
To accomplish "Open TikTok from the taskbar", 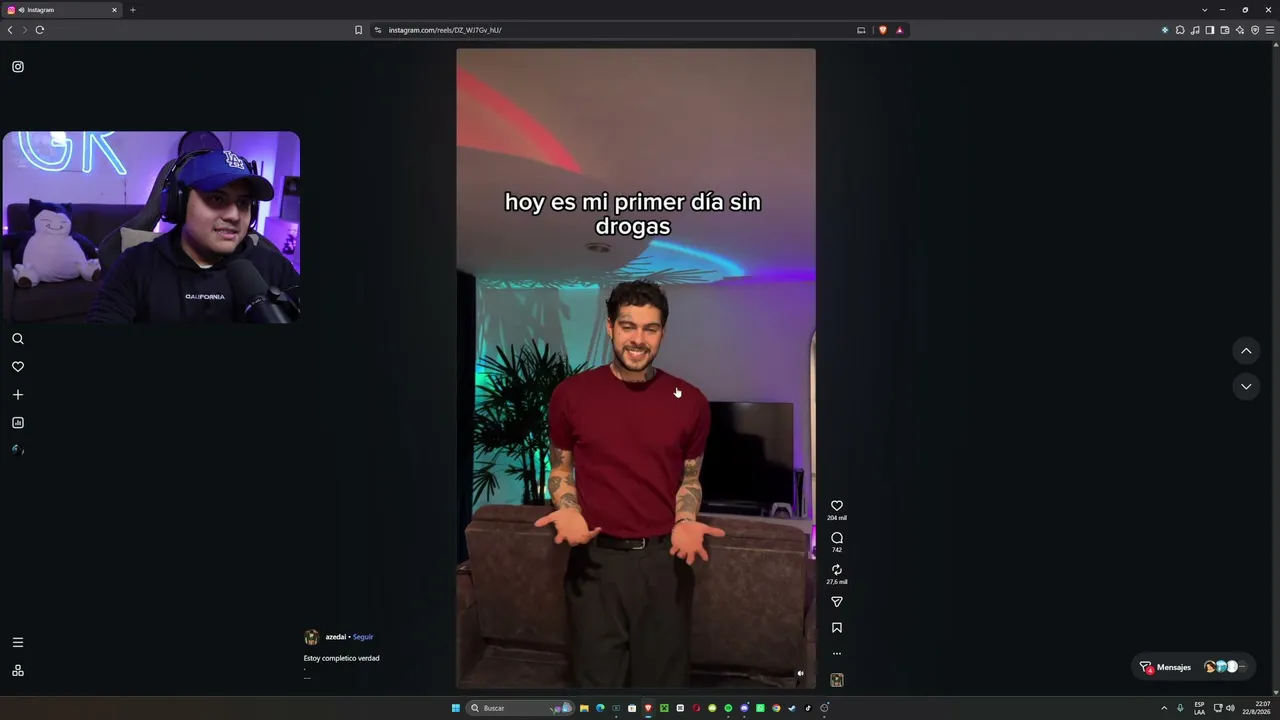I will pos(808,708).
